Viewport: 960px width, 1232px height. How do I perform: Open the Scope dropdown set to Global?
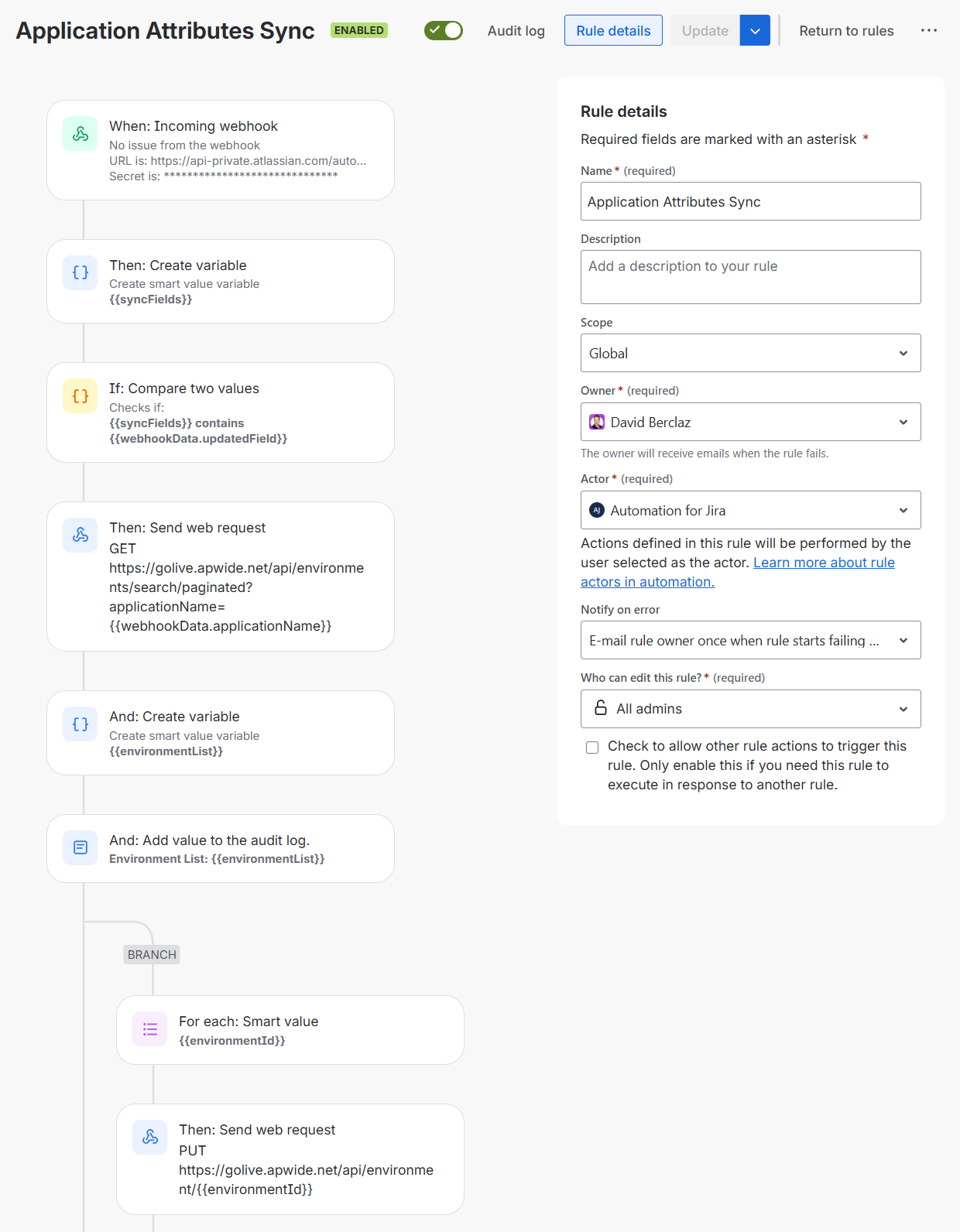[x=750, y=354]
